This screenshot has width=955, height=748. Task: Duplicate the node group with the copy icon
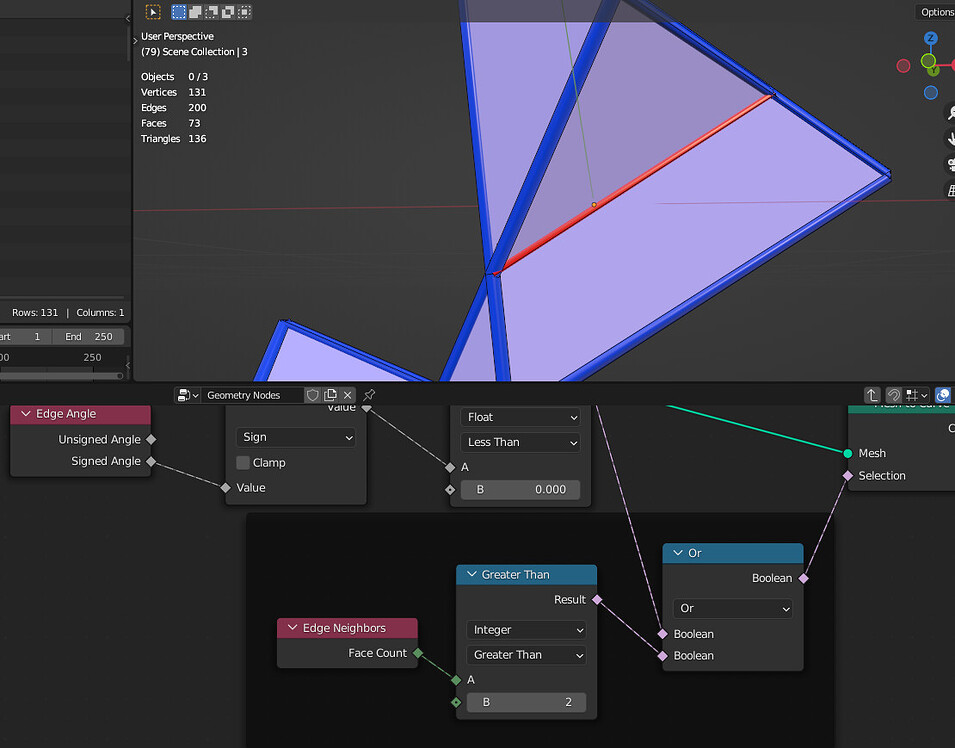(x=330, y=394)
